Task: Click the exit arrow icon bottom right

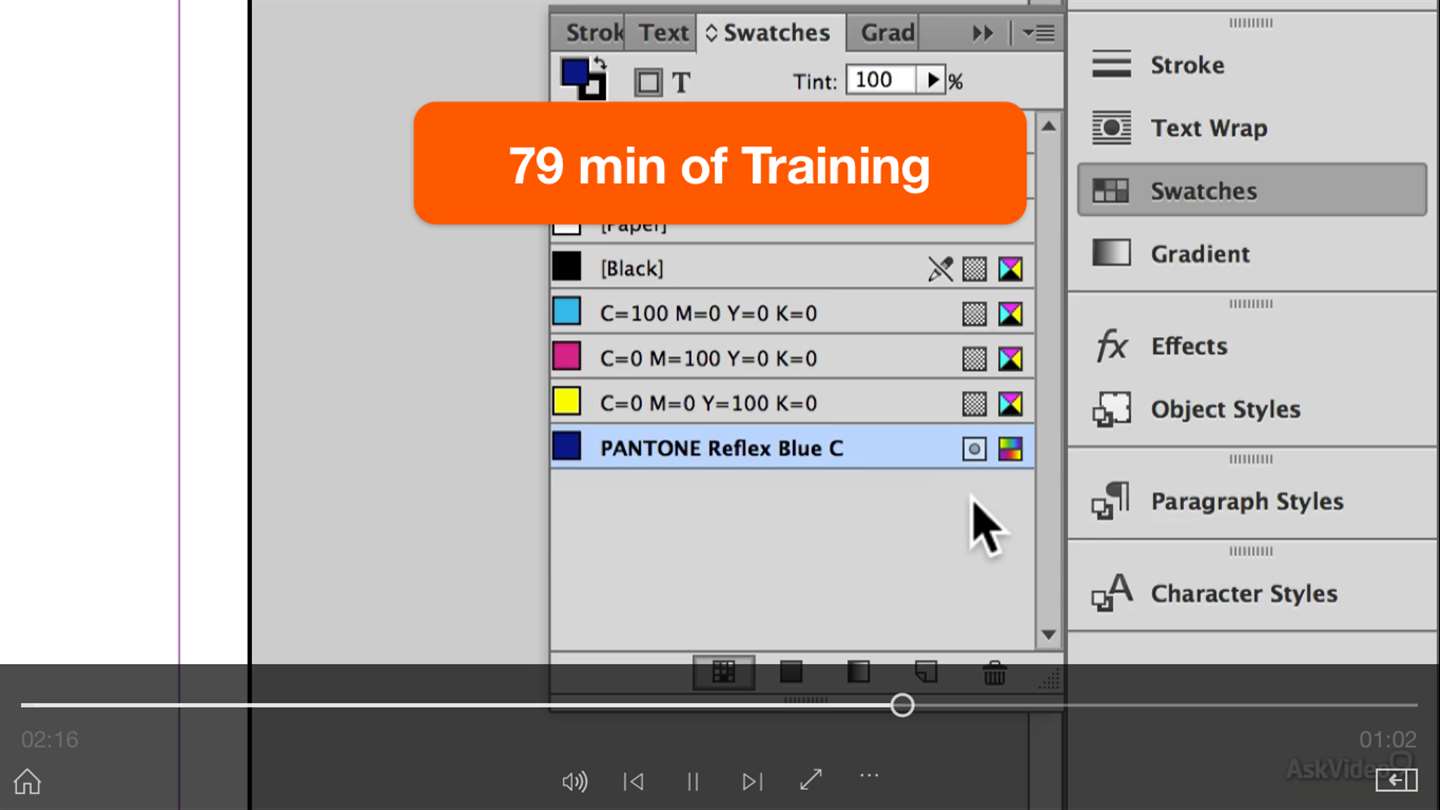Action: coord(1396,779)
